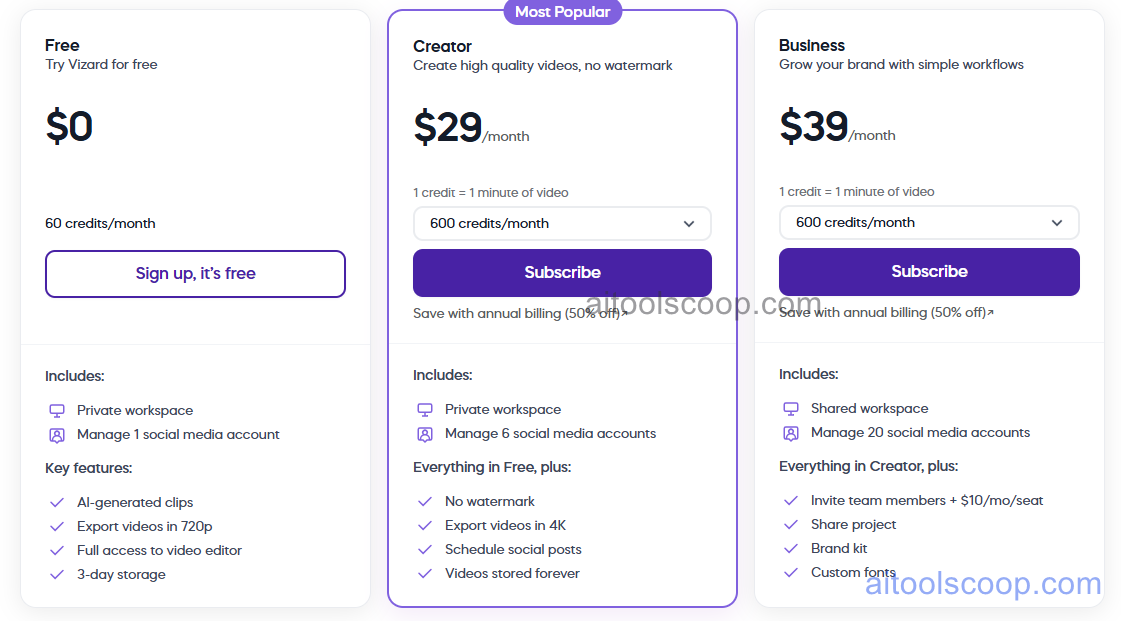
Task: Click the aitoolscoop.com watermark text
Action: [x=985, y=583]
